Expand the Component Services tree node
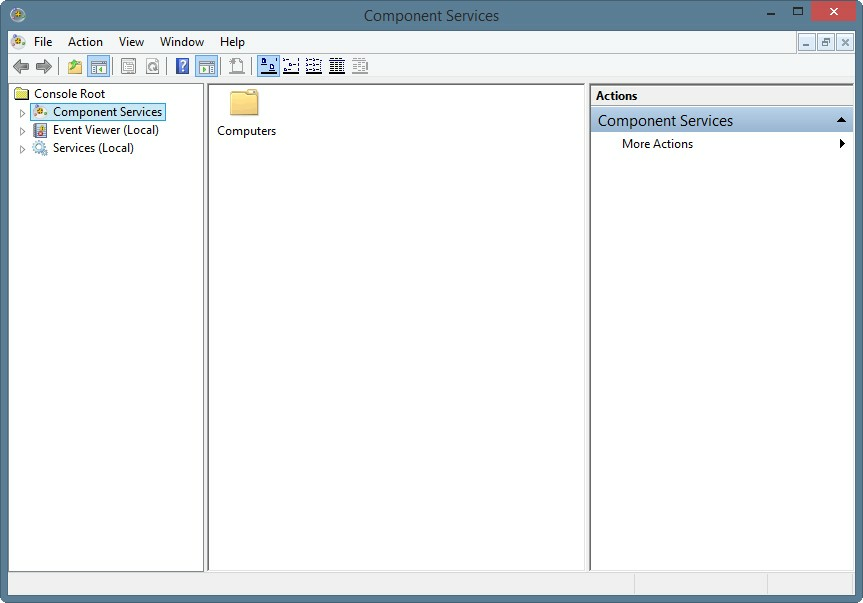Screen dimensions: 863x603 (x=23, y=113)
